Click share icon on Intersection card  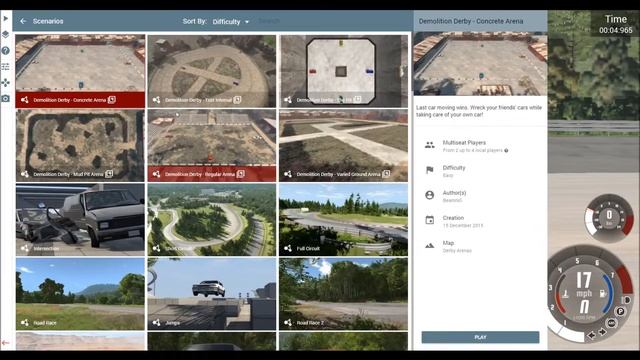point(24,249)
